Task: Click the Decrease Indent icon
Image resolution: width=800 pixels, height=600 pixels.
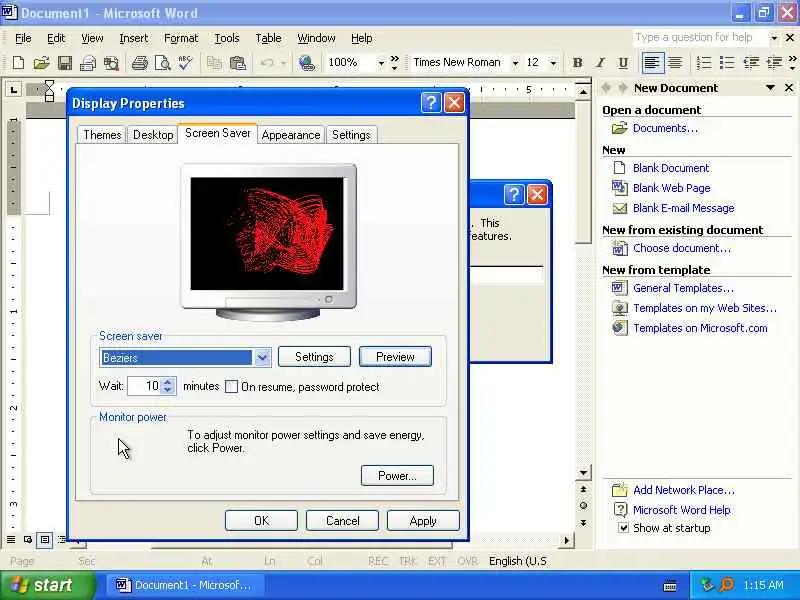Action: (x=751, y=63)
